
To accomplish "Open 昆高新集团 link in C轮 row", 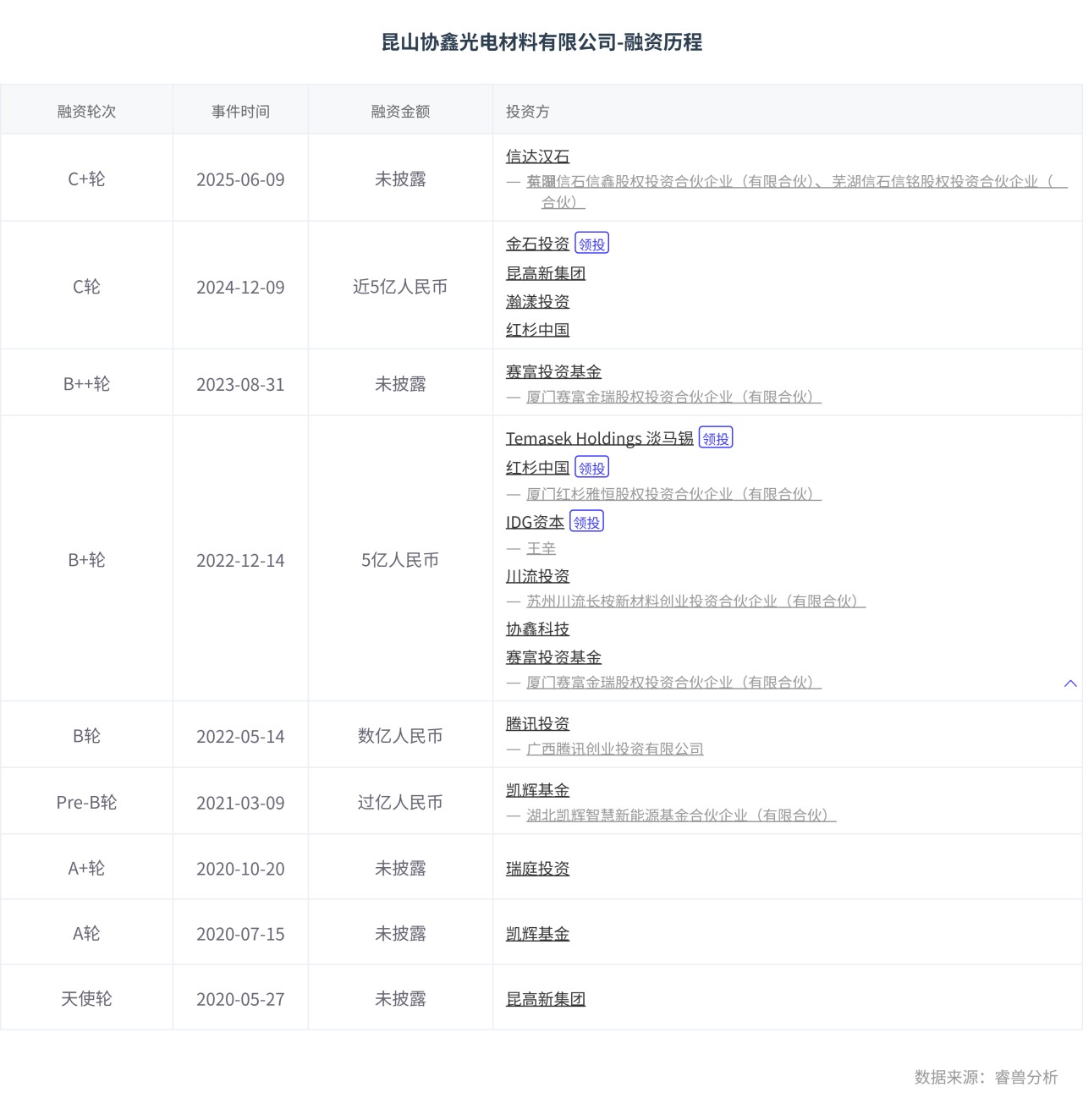I will coord(546,273).
